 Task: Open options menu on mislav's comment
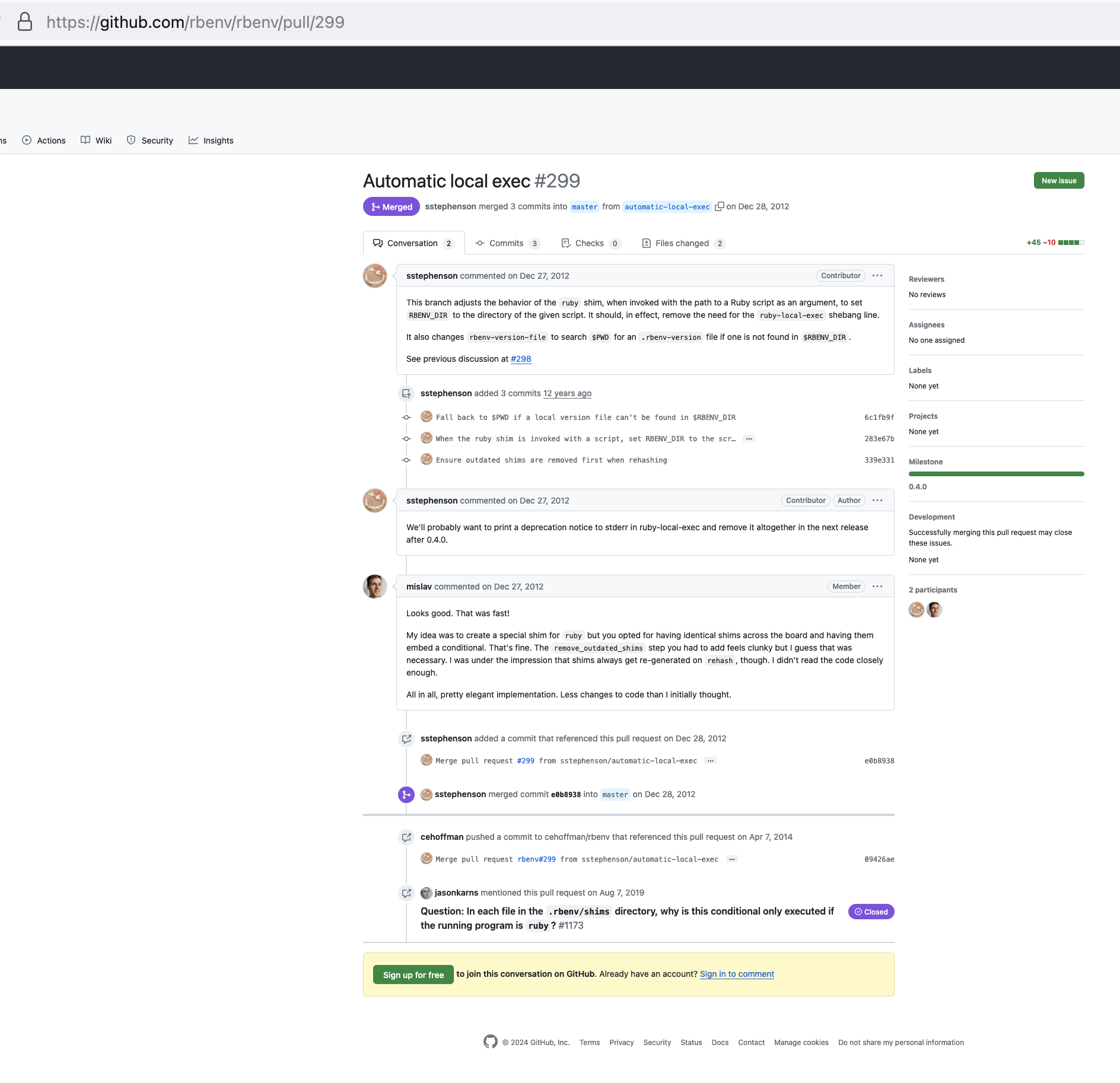click(877, 587)
